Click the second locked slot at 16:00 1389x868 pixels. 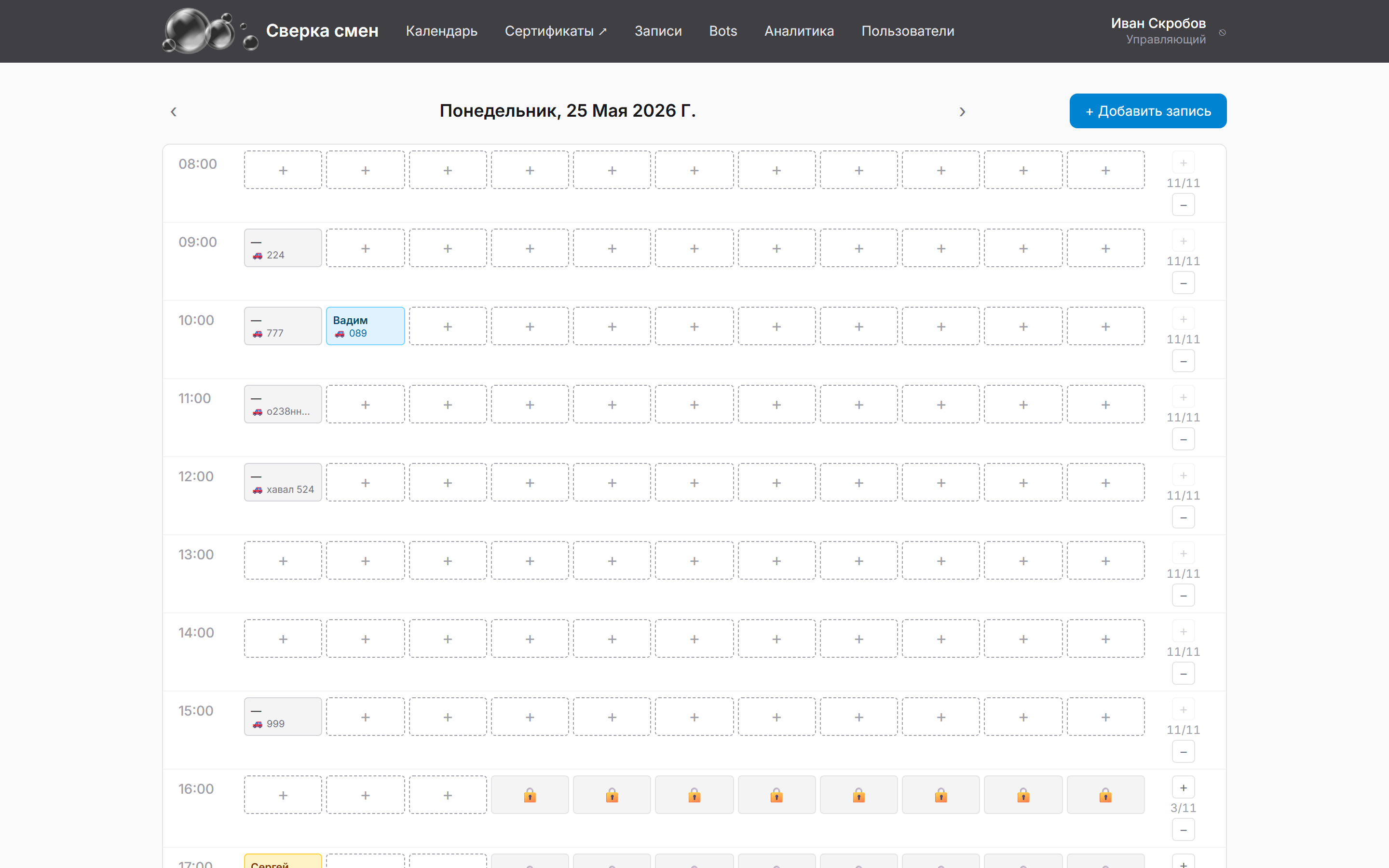click(612, 795)
